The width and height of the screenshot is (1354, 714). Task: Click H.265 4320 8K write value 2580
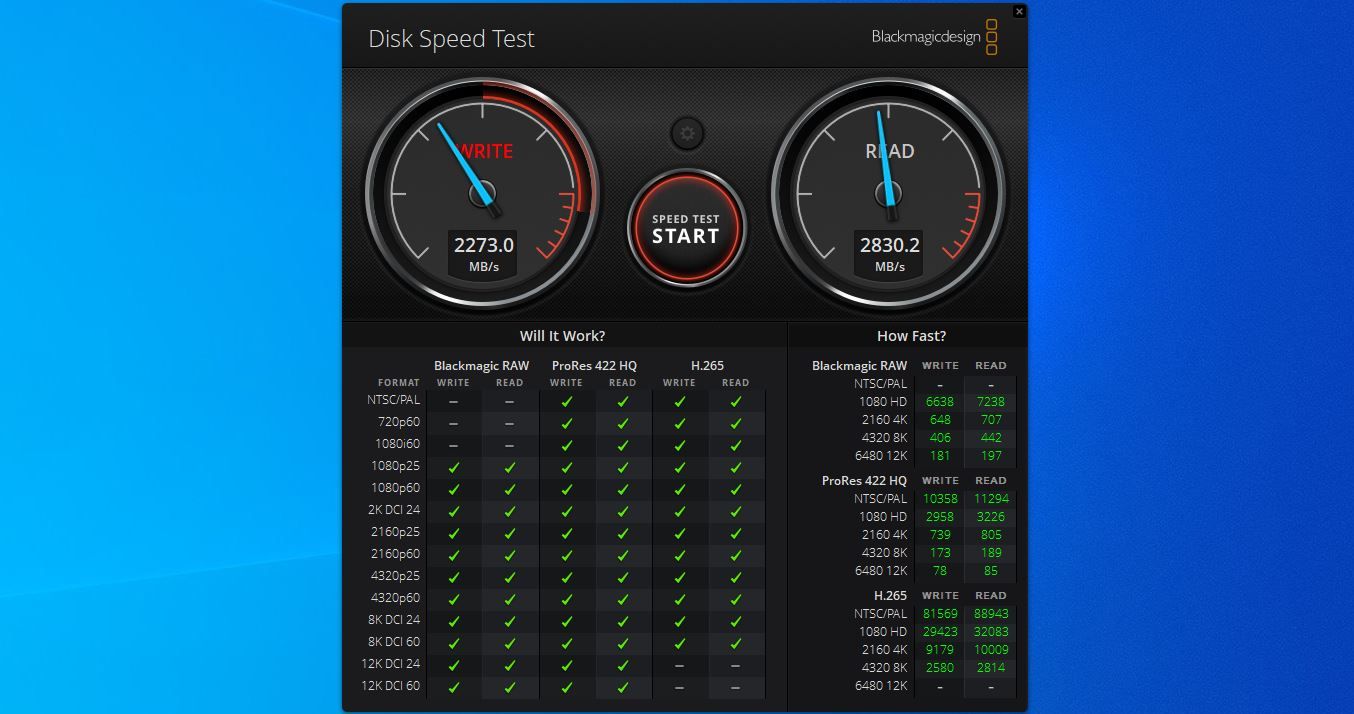pos(939,668)
